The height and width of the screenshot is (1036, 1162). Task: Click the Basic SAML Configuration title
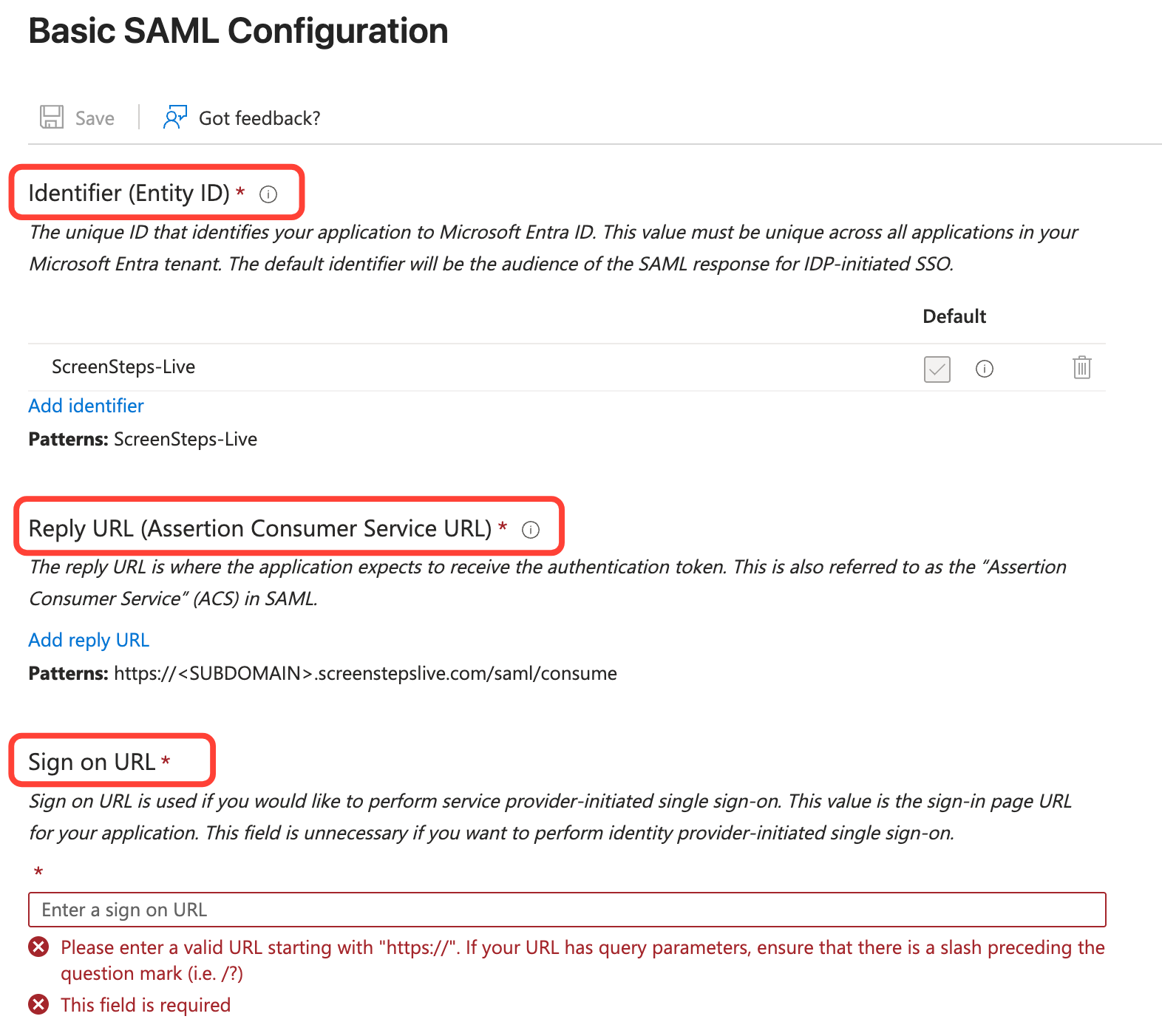(238, 31)
